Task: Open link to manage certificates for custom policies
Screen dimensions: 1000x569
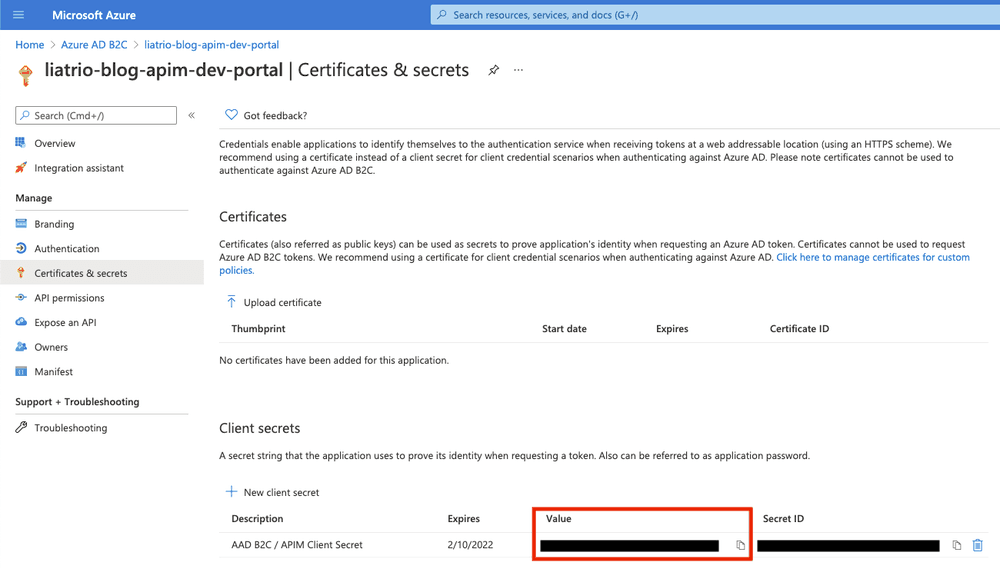Action: (x=872, y=257)
